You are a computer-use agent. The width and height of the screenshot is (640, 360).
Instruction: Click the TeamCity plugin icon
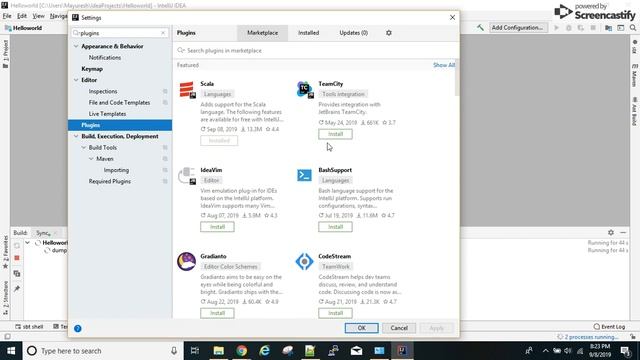305,89
